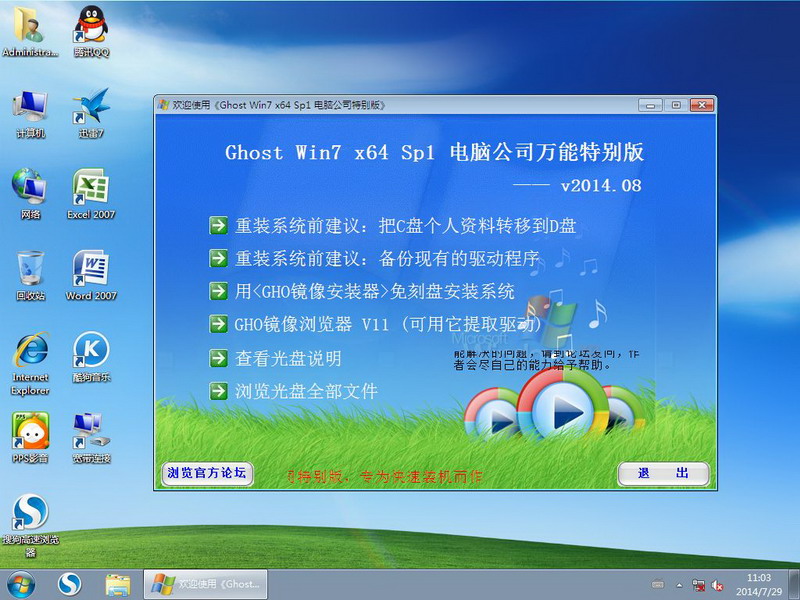Select the Word 2007 shortcut

point(91,276)
